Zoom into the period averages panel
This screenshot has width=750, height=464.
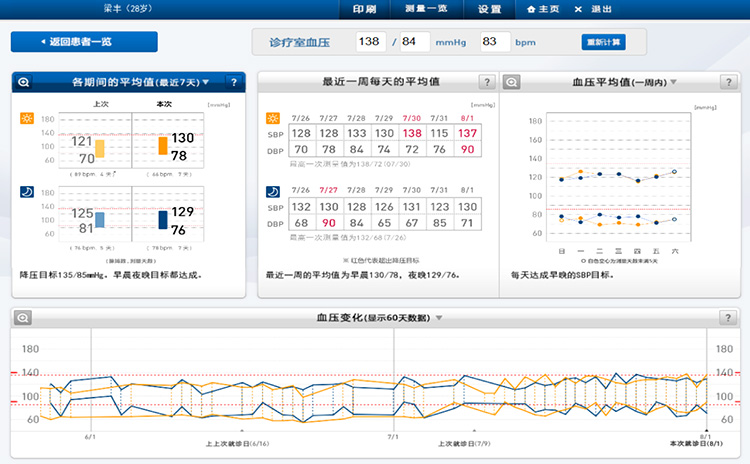[23, 82]
